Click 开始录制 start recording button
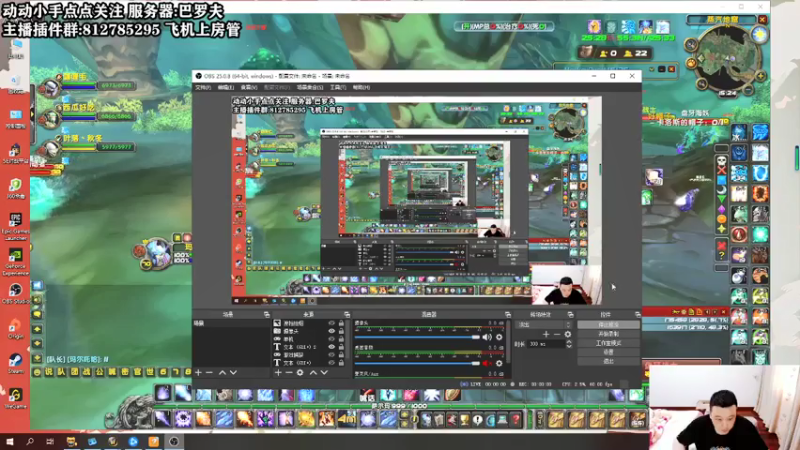Screen dimensions: 800x450 pos(608,334)
